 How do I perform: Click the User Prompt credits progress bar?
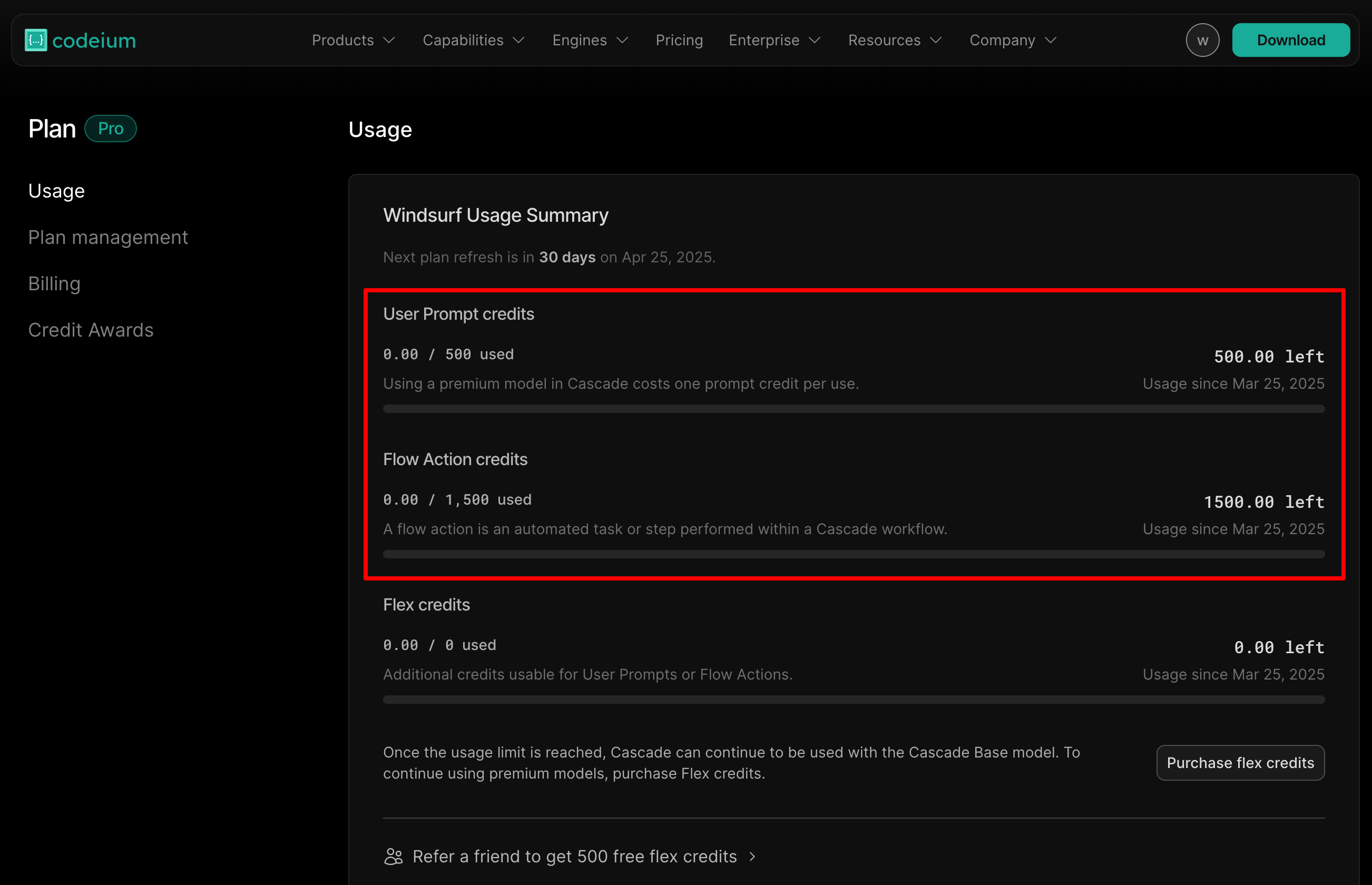(x=854, y=409)
